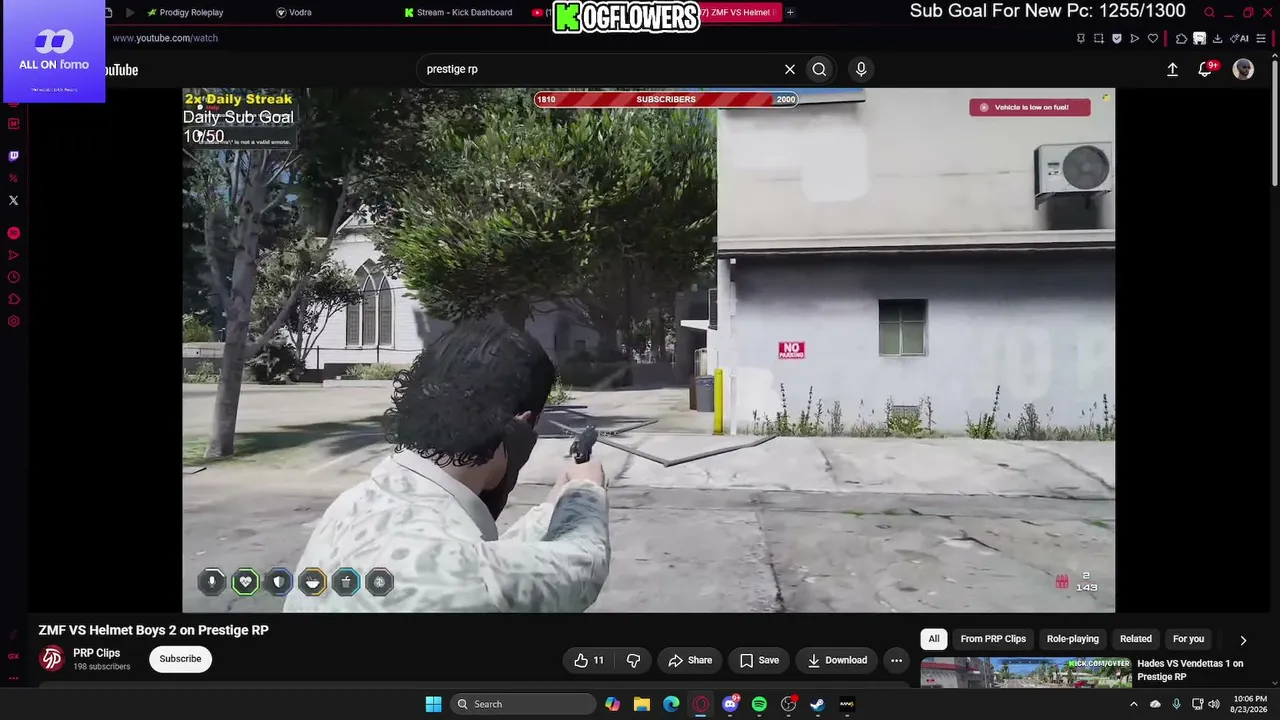Open Copilot from the taskbar
Image resolution: width=1280 pixels, height=720 pixels.
(612, 704)
